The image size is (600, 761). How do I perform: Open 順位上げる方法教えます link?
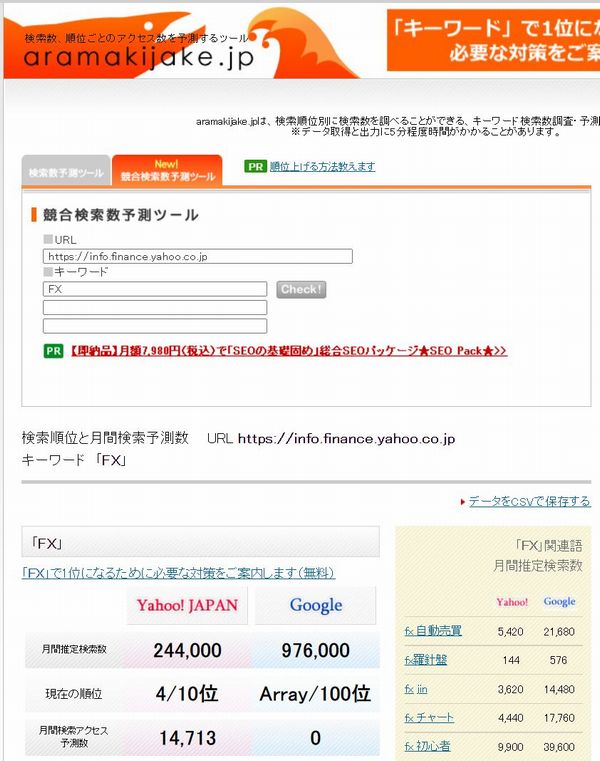click(322, 166)
